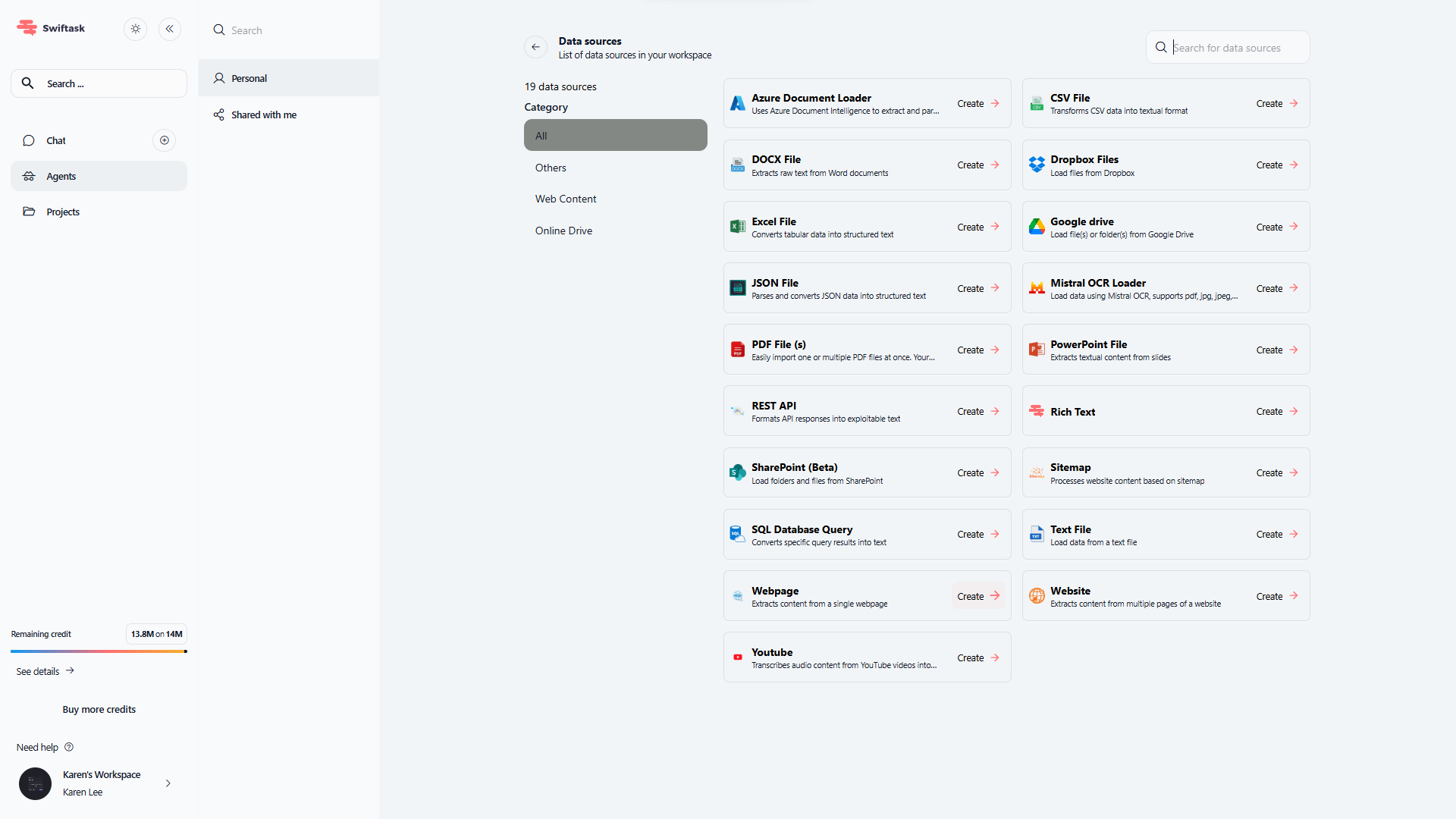The image size is (1456, 819).
Task: Toggle the light/dark theme sun icon
Action: click(x=136, y=29)
